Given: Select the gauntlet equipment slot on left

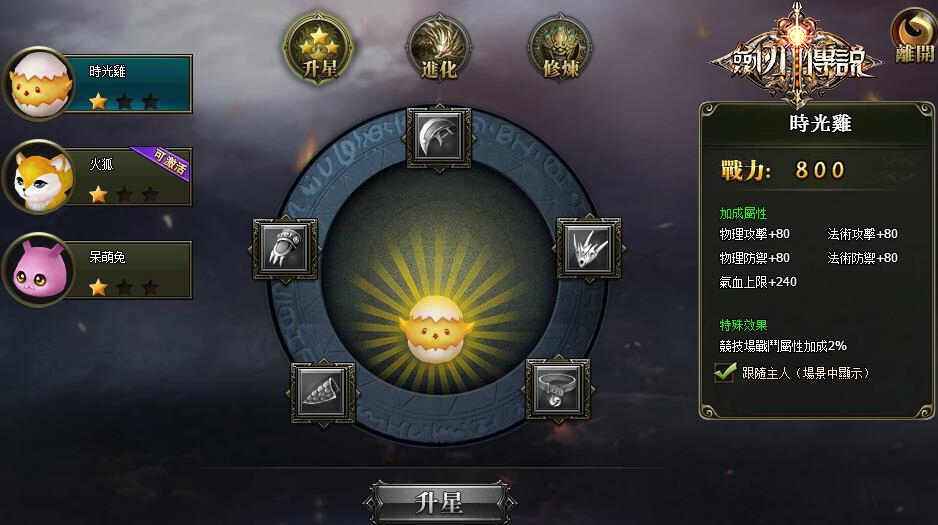Looking at the screenshot, I should click(x=285, y=249).
